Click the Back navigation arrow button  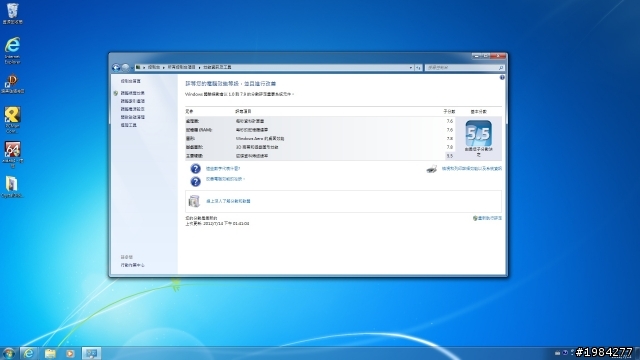pos(116,67)
